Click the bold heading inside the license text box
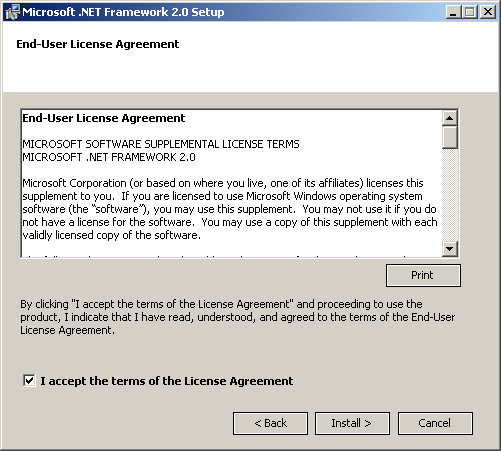 pos(104,118)
